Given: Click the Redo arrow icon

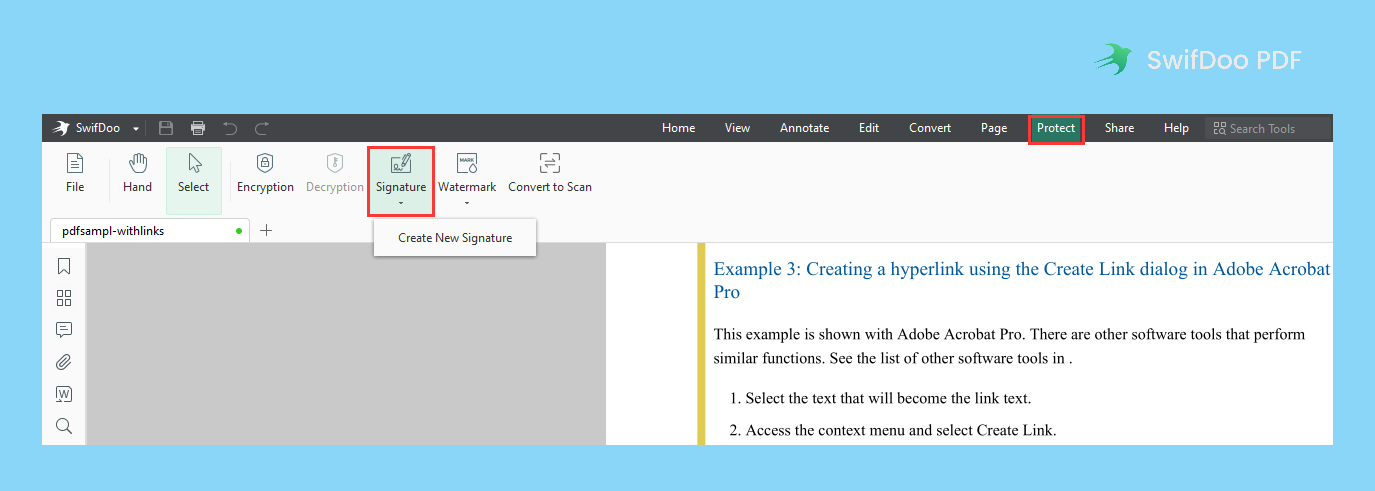Looking at the screenshot, I should (262, 128).
